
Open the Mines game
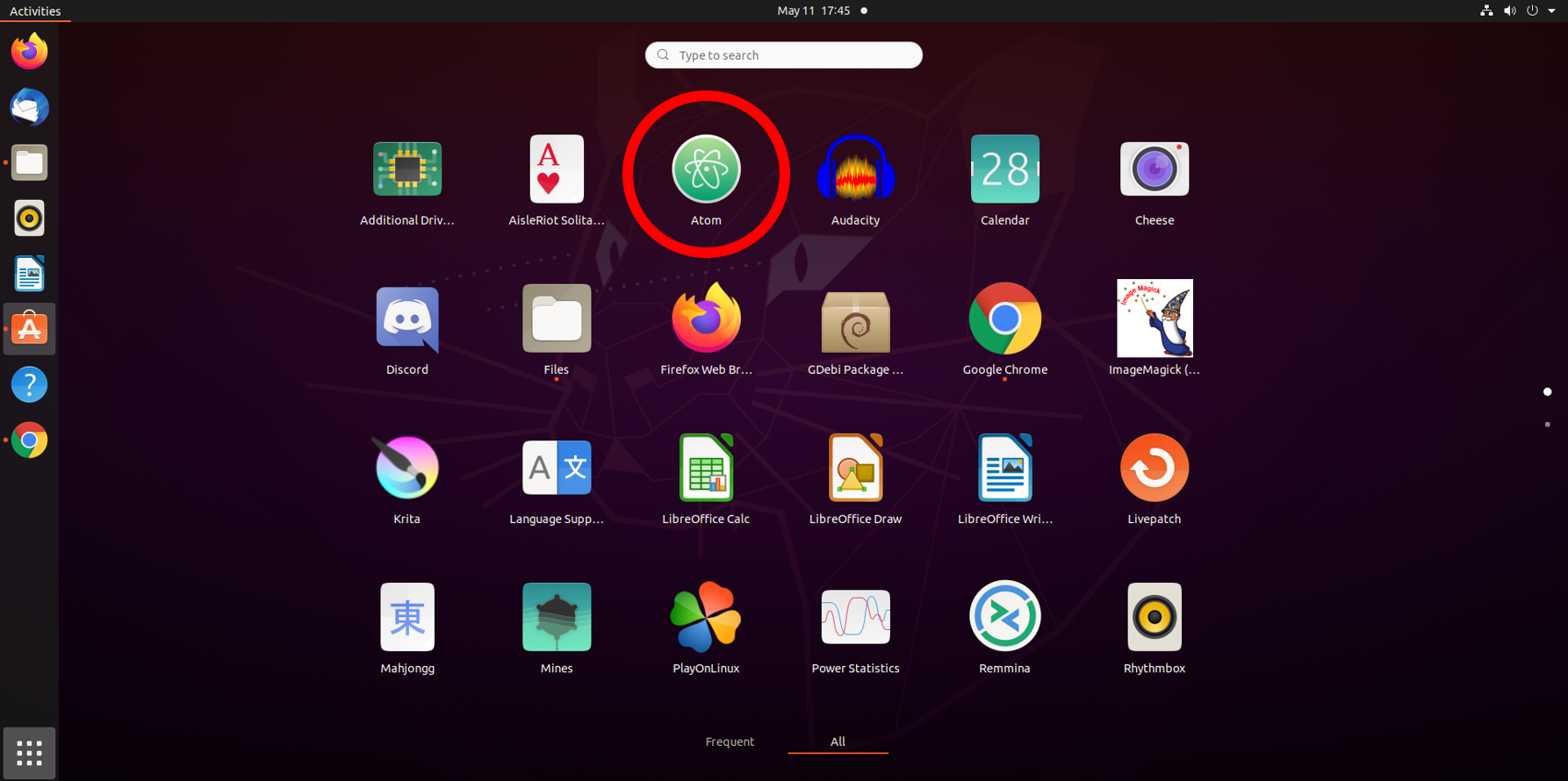click(557, 618)
